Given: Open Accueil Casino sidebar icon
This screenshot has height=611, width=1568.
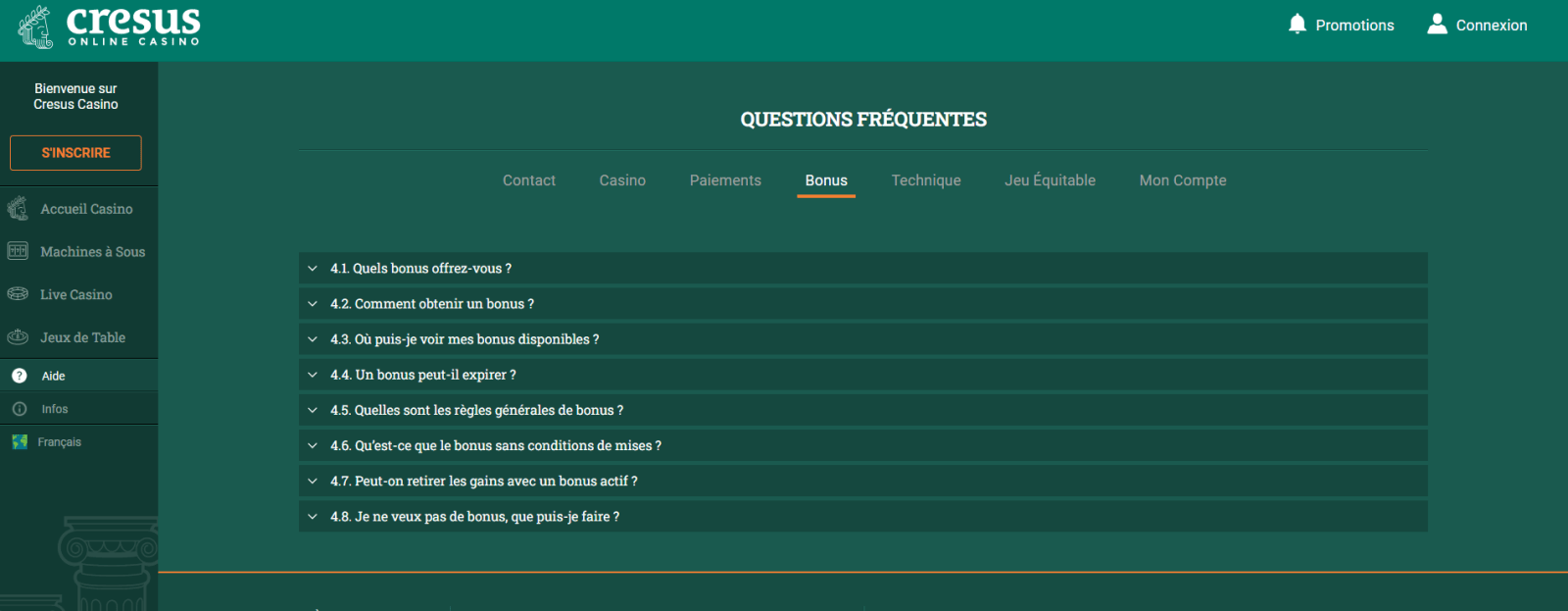Looking at the screenshot, I should [x=18, y=209].
